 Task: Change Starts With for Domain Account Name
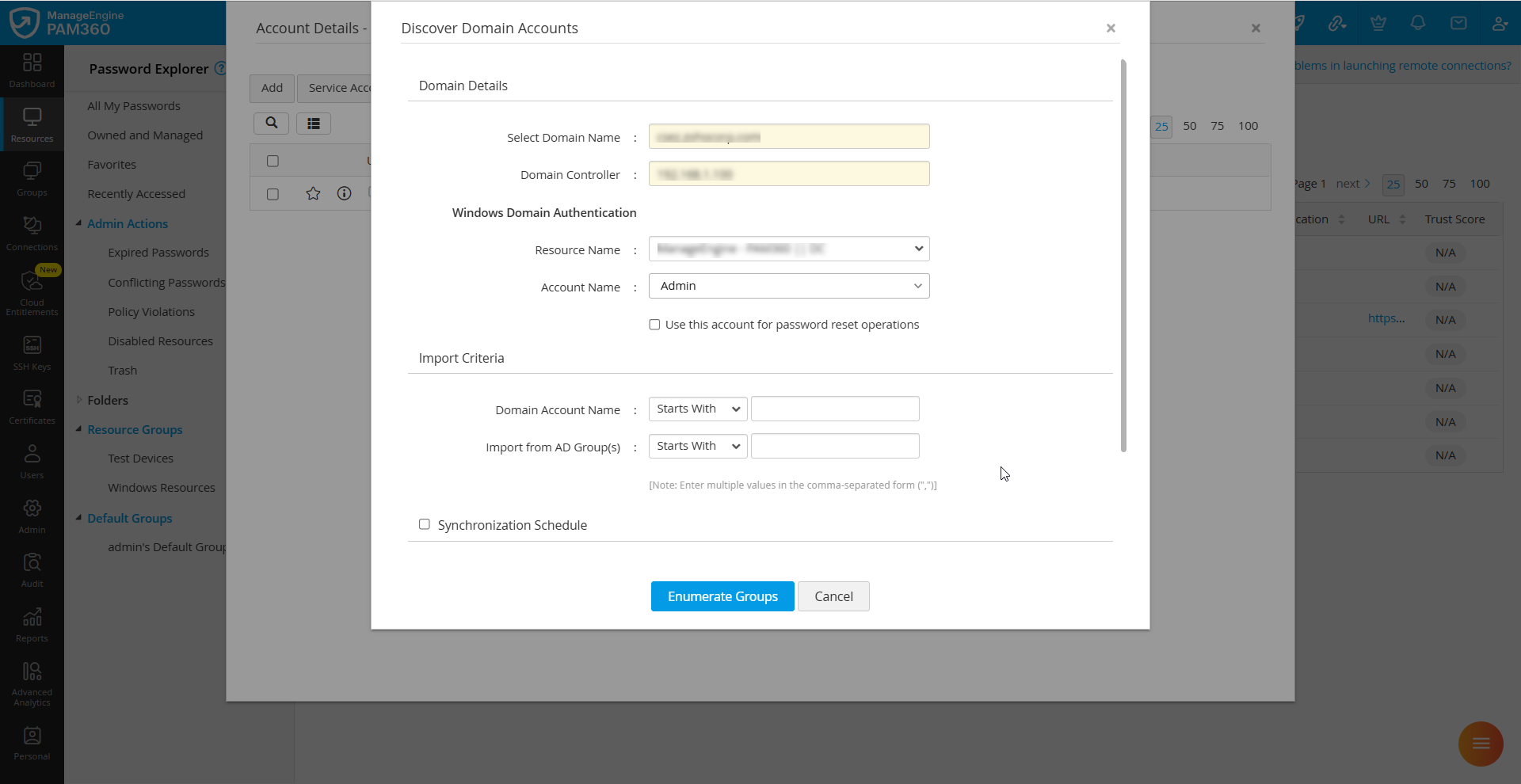[696, 409]
